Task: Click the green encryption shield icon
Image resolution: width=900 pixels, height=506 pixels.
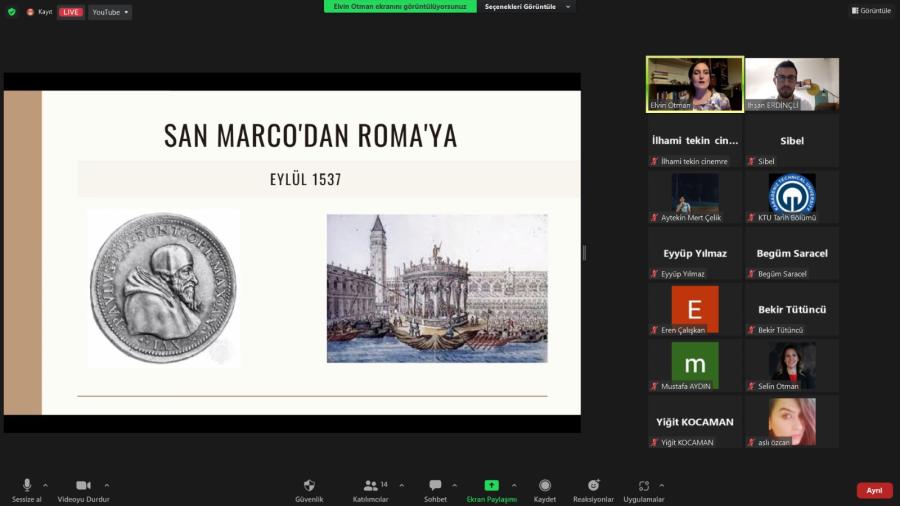Action: click(x=11, y=11)
